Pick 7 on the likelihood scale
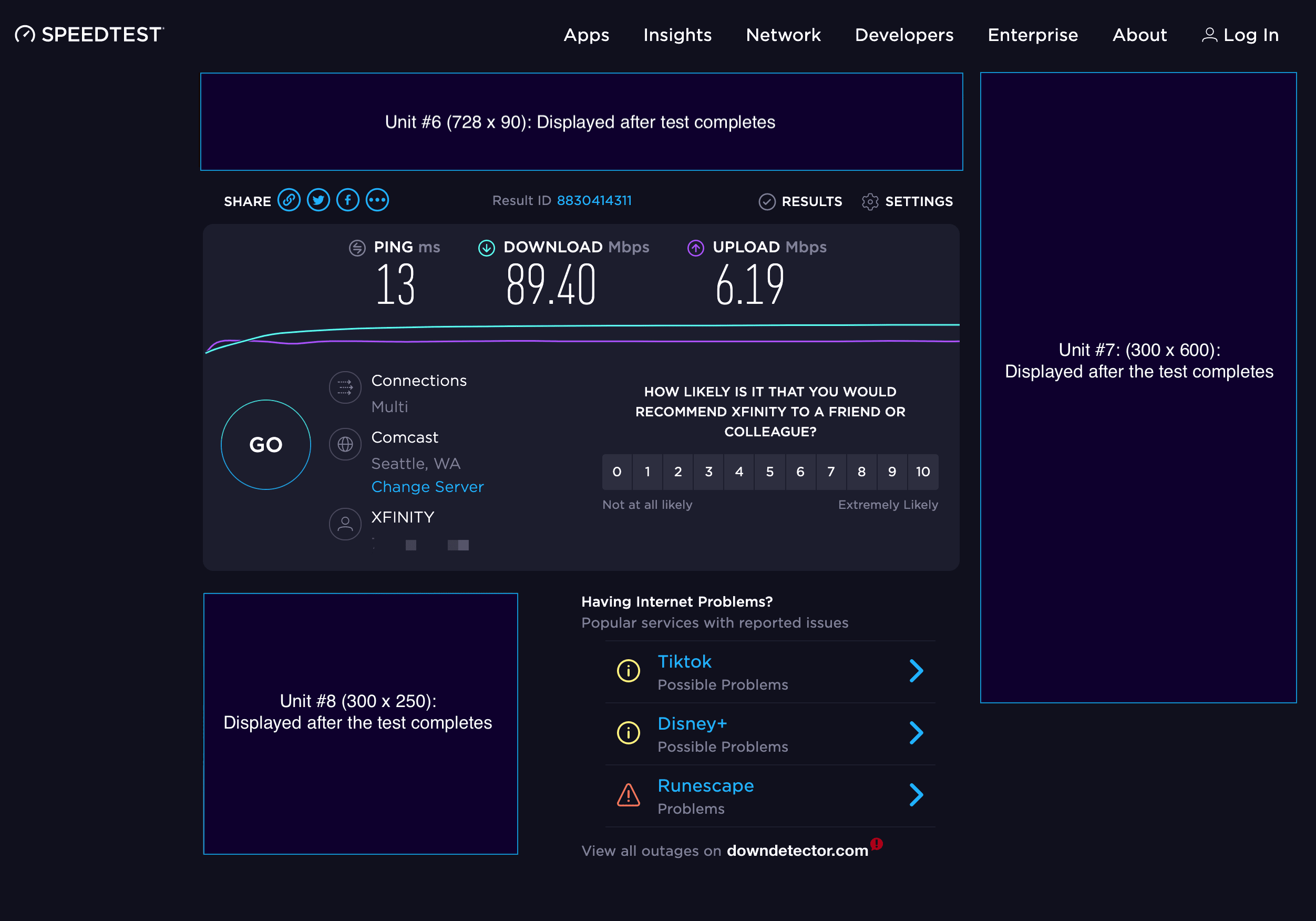Viewport: 1316px width, 921px height. pos(831,472)
